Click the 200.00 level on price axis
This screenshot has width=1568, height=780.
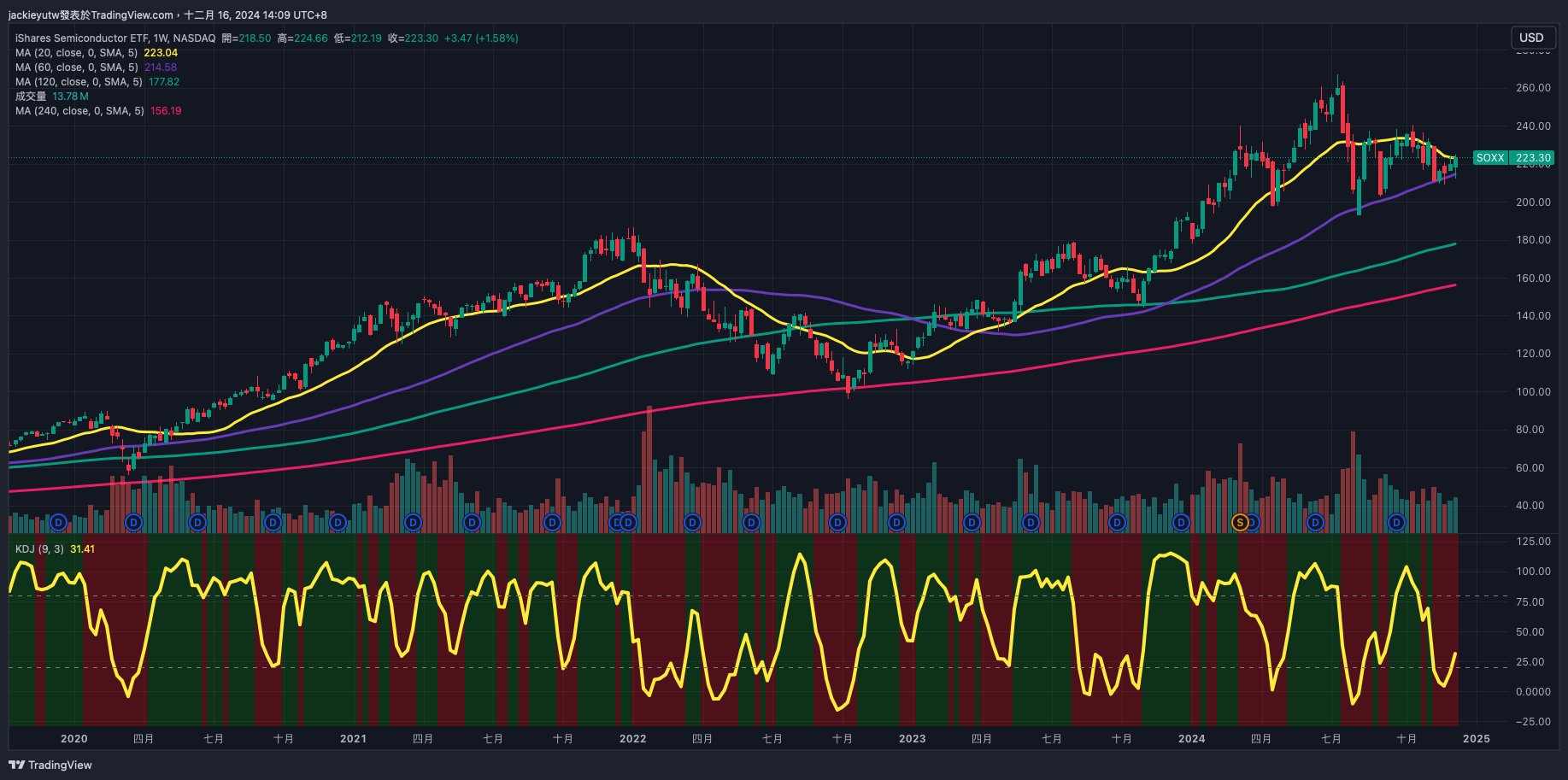[x=1533, y=202]
